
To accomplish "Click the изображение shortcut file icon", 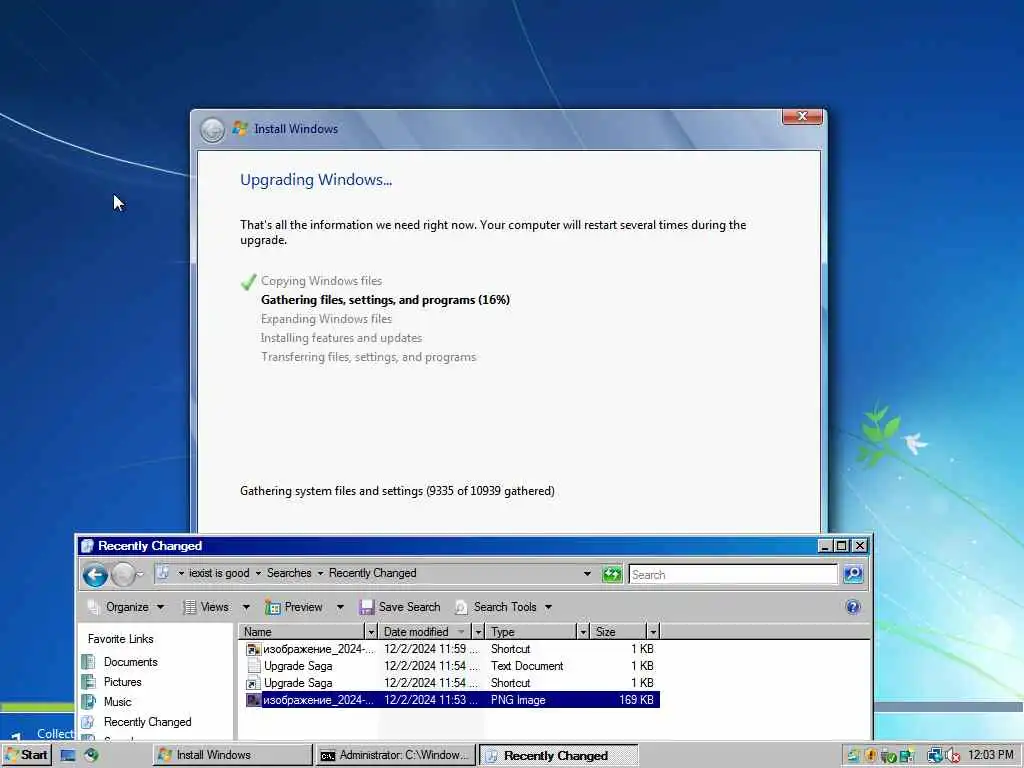I will click(x=253, y=649).
